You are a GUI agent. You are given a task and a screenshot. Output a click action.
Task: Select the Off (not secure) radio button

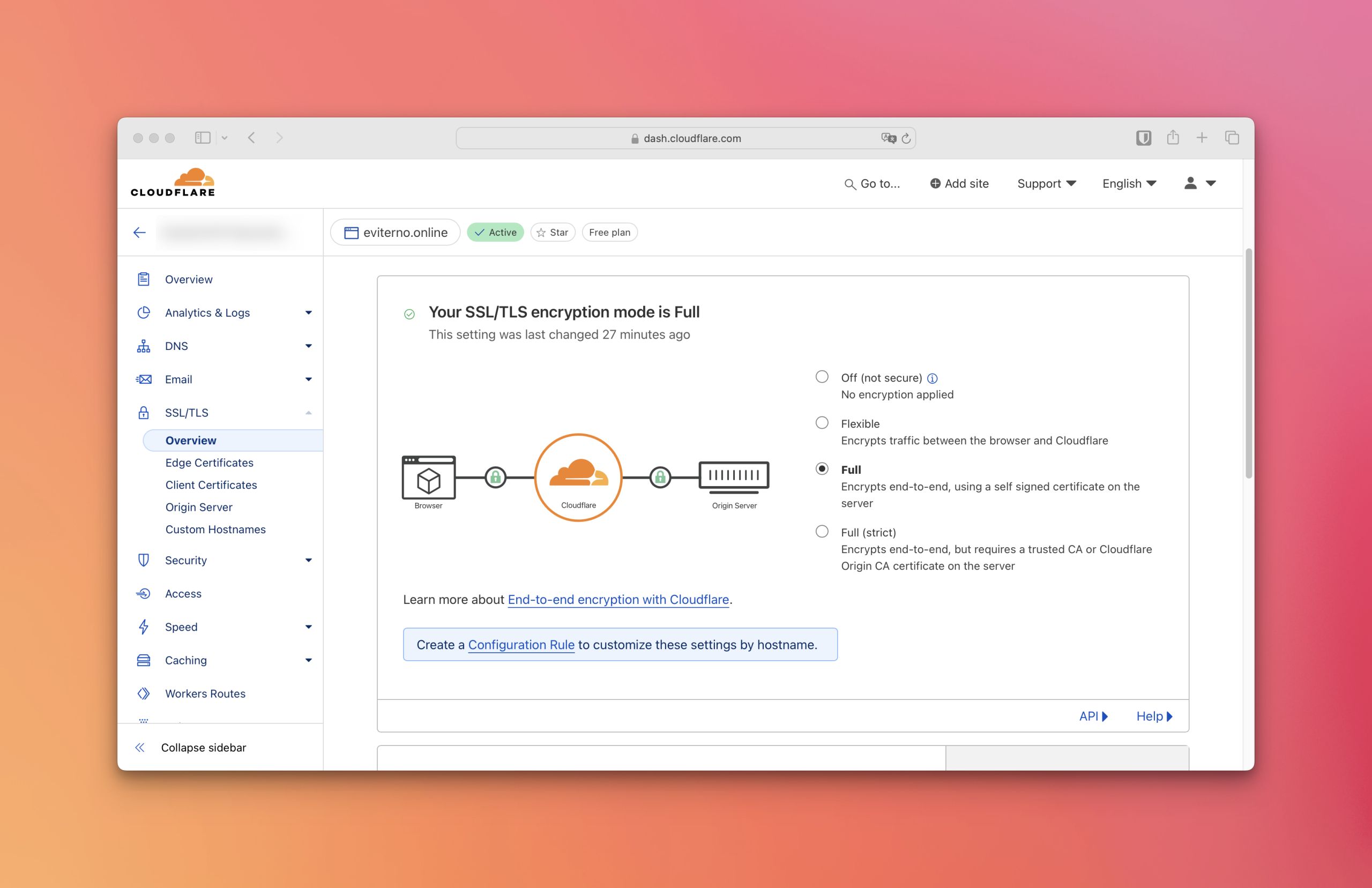[x=822, y=377]
